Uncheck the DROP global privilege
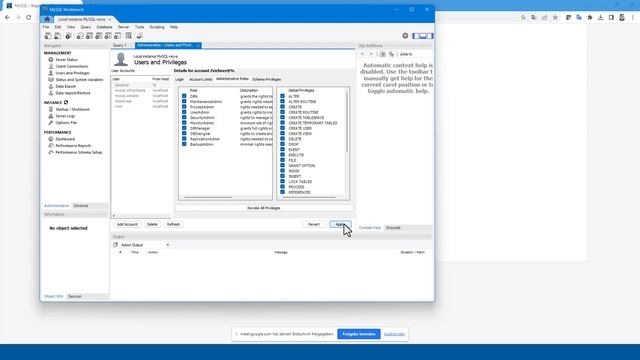This screenshot has height=360, width=640. tap(282, 144)
